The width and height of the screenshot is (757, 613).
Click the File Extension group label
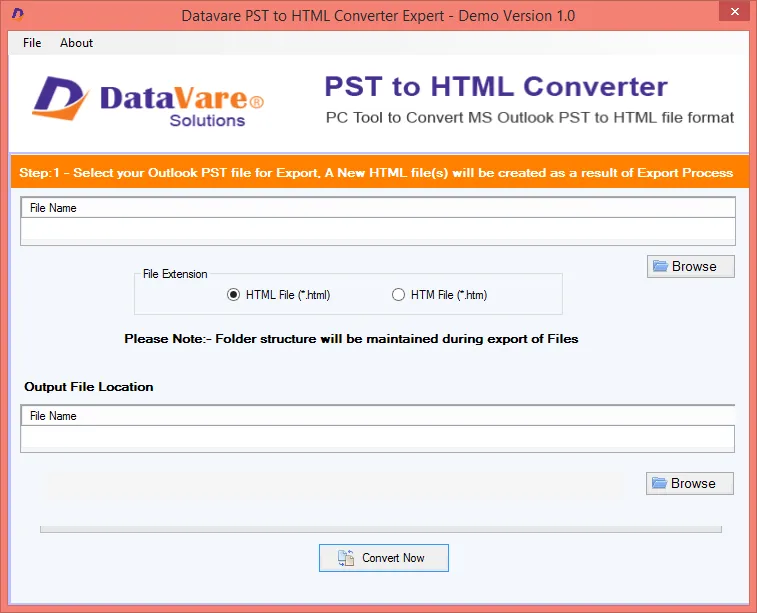click(x=175, y=274)
